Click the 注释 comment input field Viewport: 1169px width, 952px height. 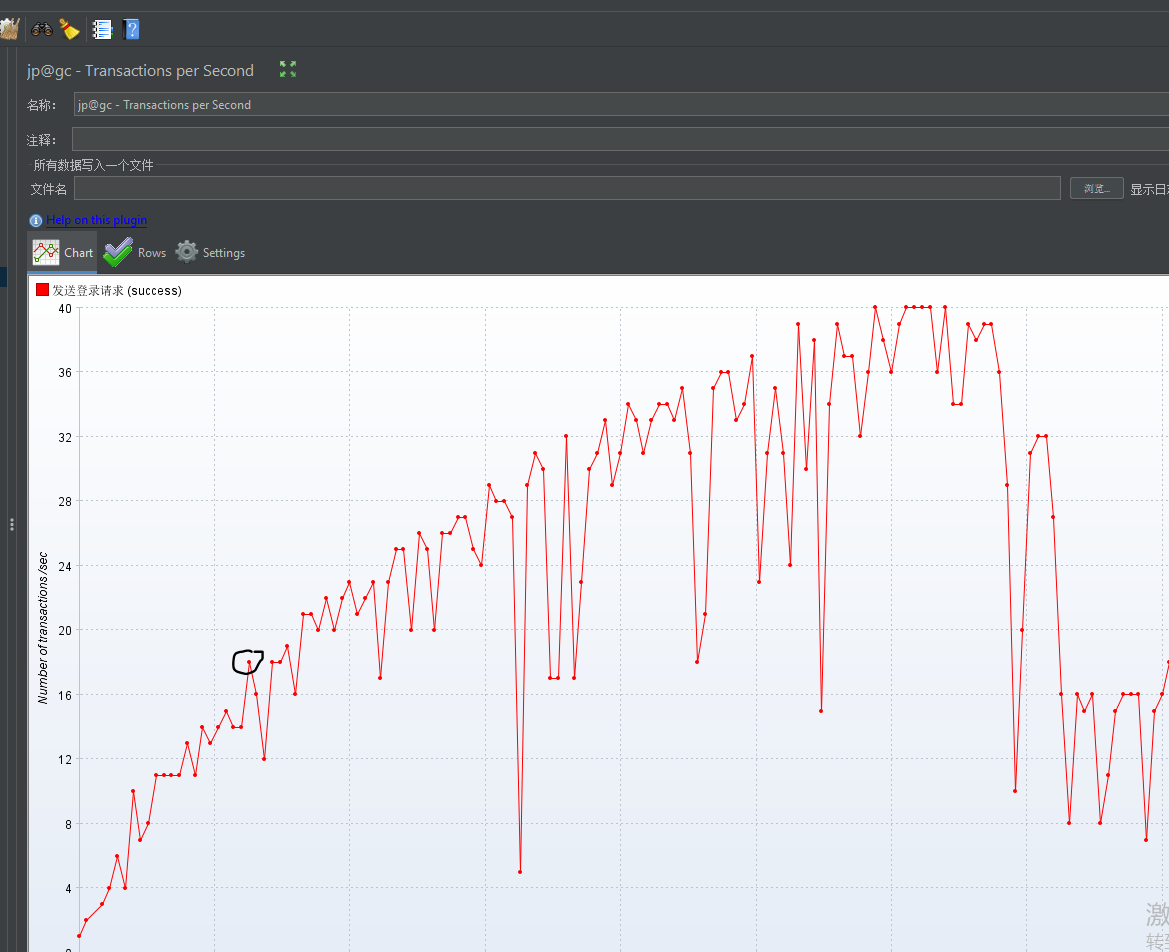point(620,139)
